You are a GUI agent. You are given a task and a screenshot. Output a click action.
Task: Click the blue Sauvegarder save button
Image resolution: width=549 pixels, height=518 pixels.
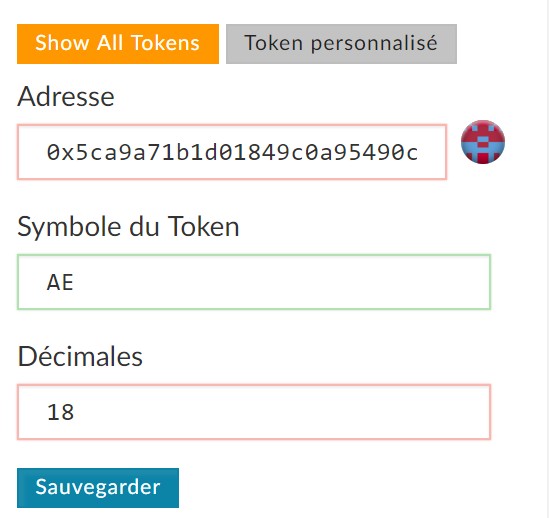tap(98, 488)
